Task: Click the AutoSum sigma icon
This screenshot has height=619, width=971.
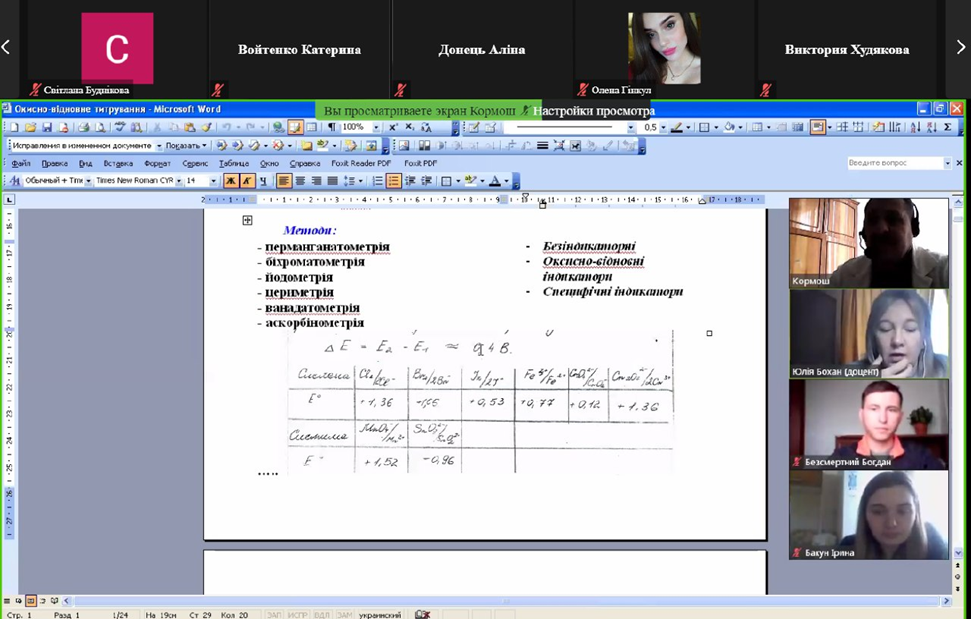Action: coord(948,127)
